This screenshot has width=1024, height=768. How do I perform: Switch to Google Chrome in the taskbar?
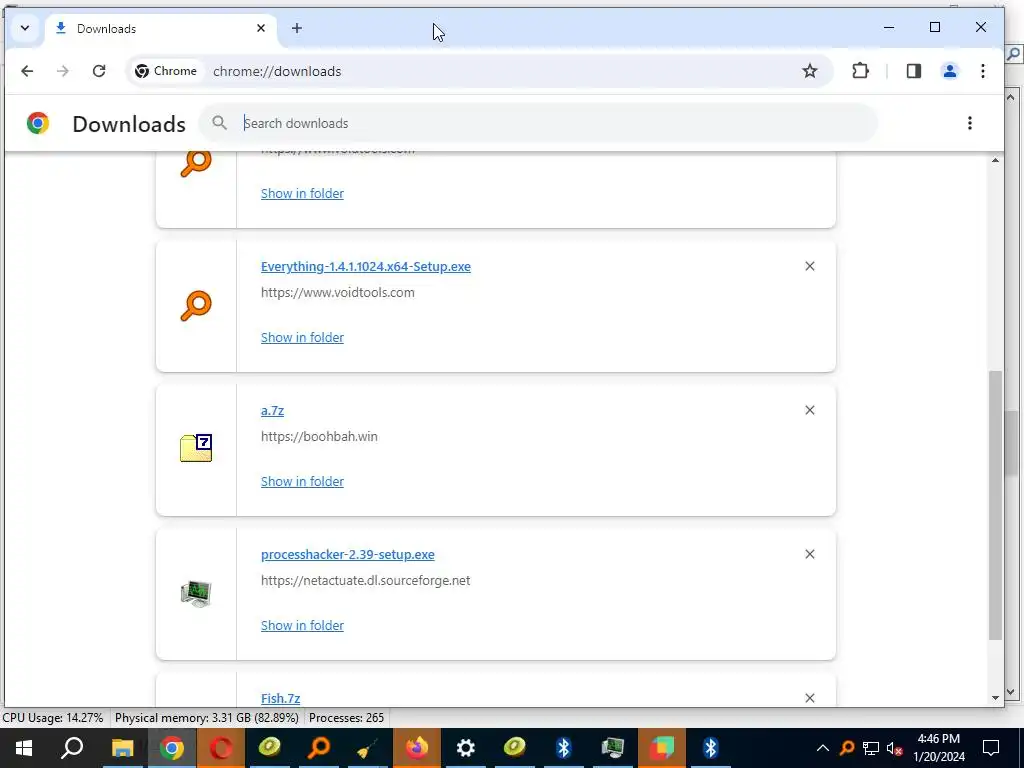171,748
